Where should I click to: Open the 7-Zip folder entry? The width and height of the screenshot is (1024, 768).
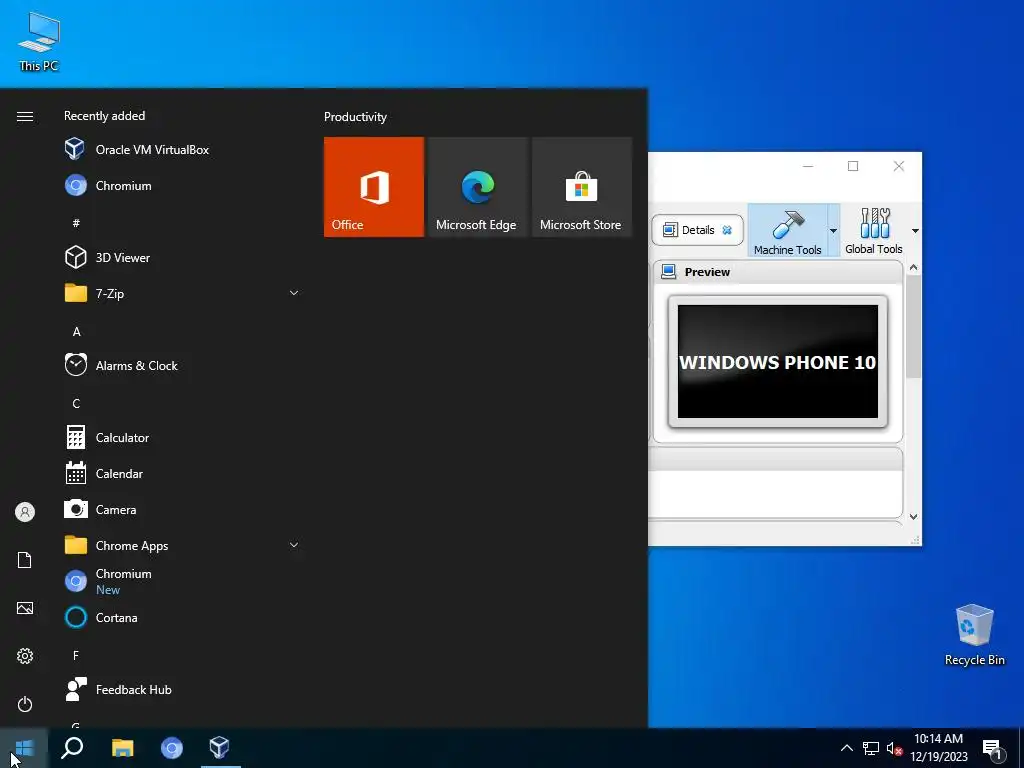click(x=183, y=293)
